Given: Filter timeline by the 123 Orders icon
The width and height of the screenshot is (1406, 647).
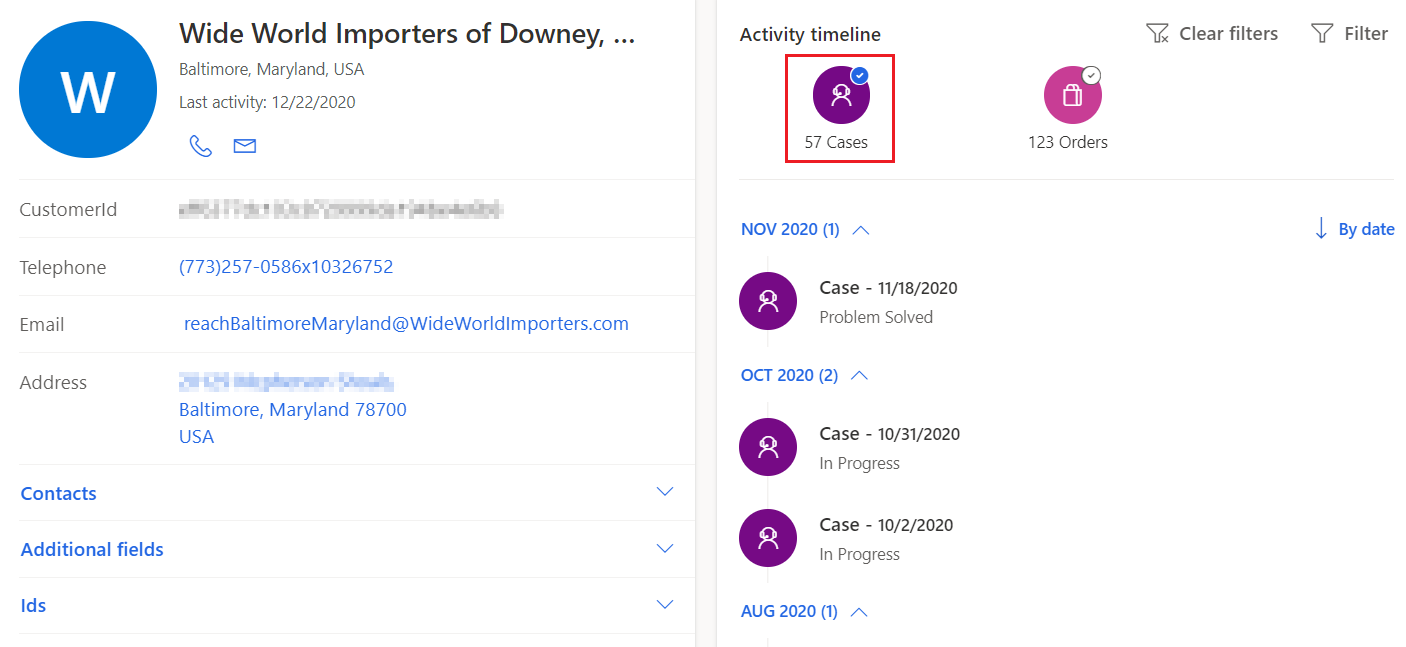Looking at the screenshot, I should [x=1071, y=94].
